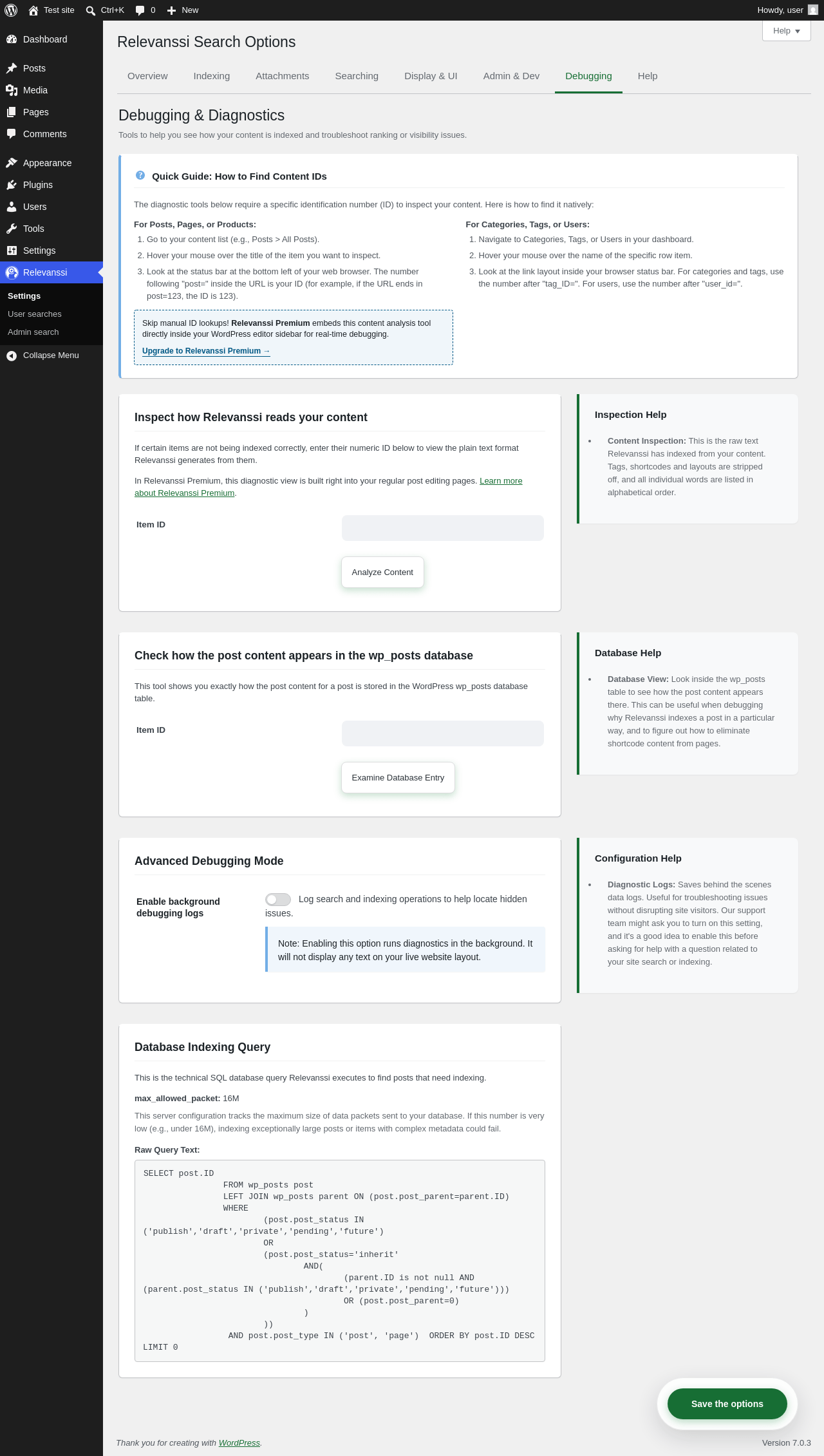Click the Analyze Content button
This screenshot has height=1456, width=824.
tap(382, 572)
